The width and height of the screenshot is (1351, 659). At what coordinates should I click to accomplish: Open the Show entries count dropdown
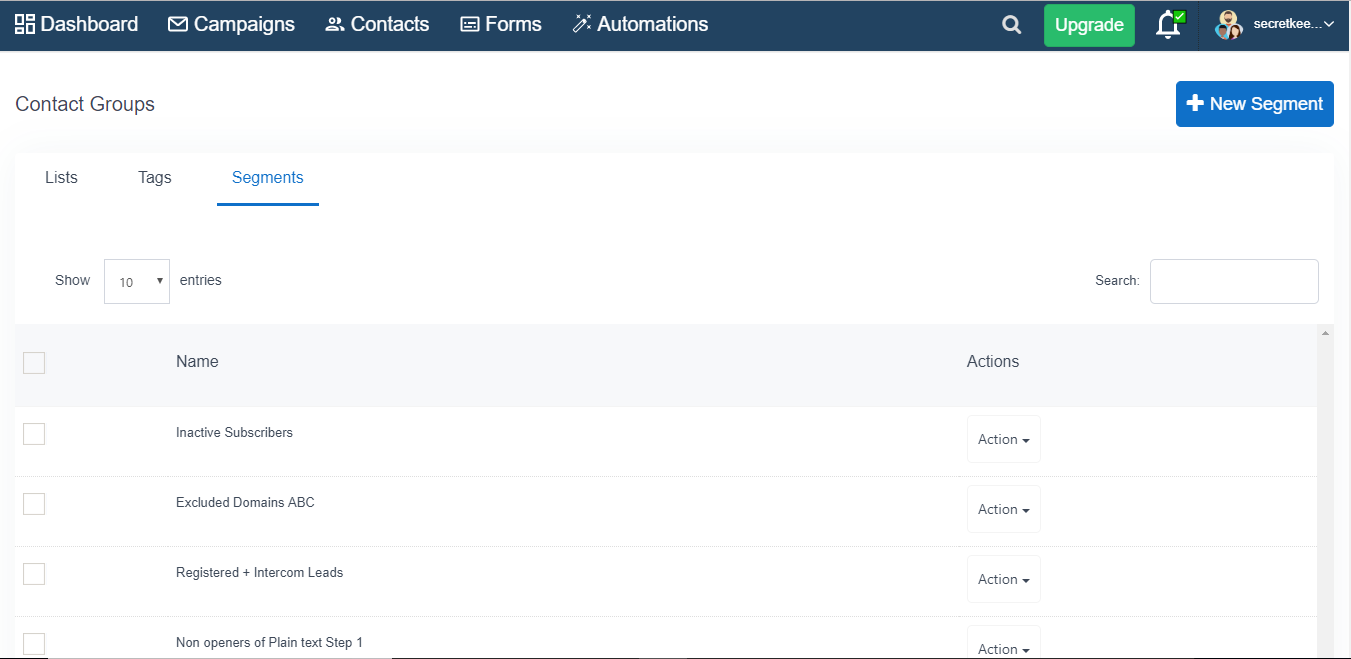[137, 281]
